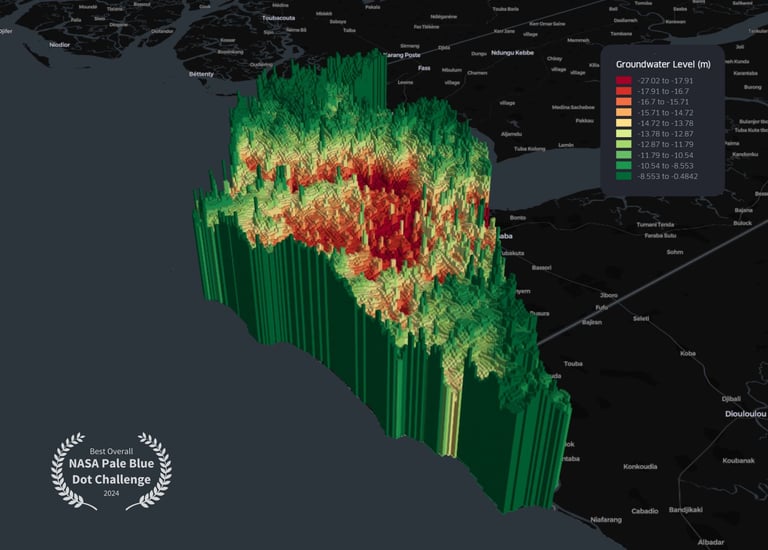Screen dimensions: 768x550
Task: Click the Niafarang place label
Action: 606,520
